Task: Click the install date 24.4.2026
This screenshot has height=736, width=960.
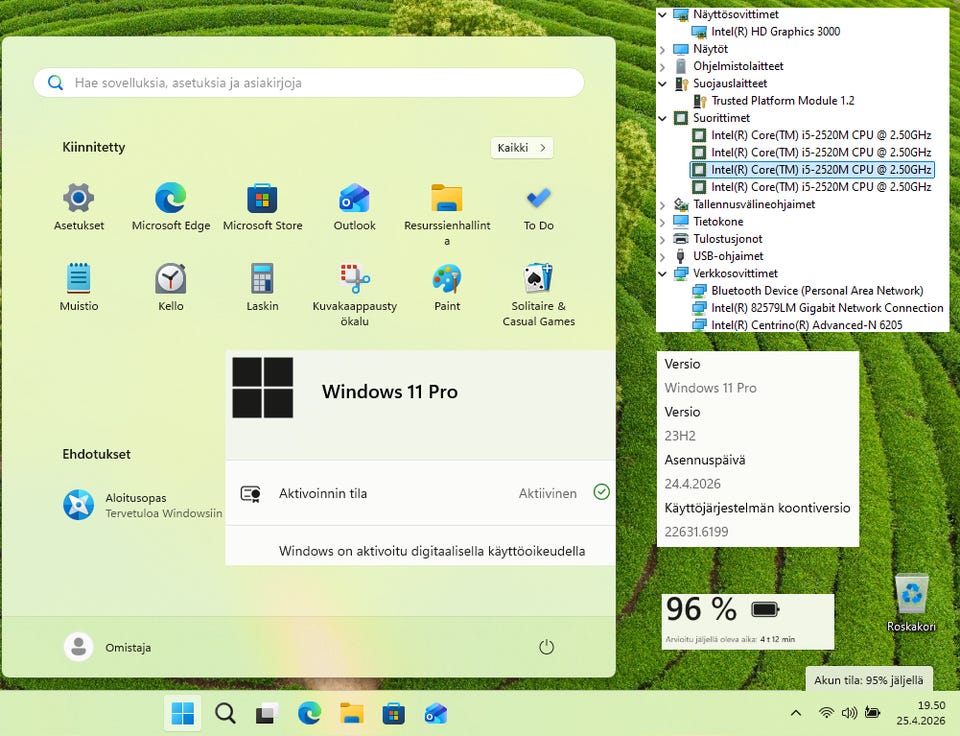Action: pos(692,484)
